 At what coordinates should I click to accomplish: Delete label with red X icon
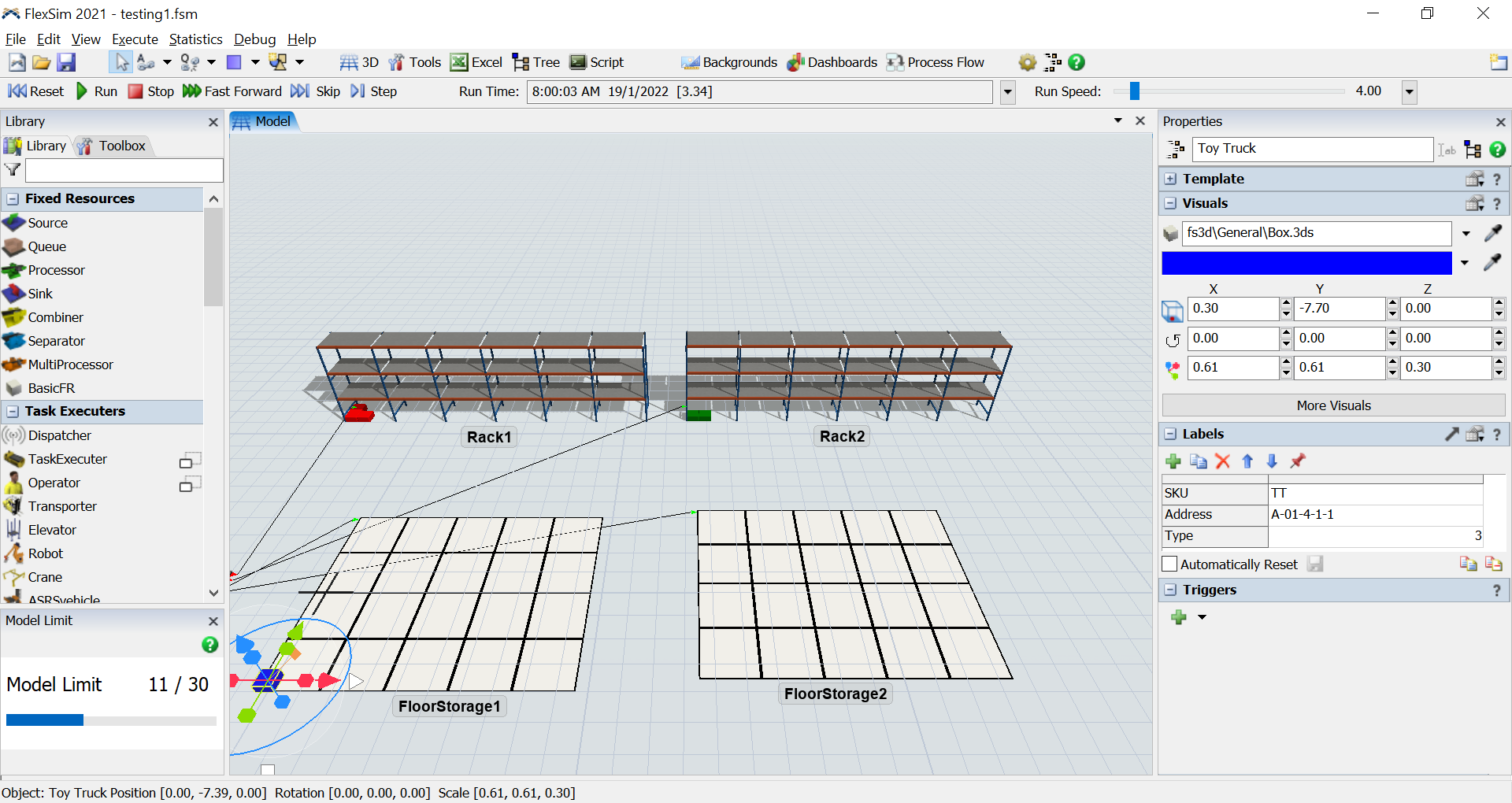point(1222,461)
